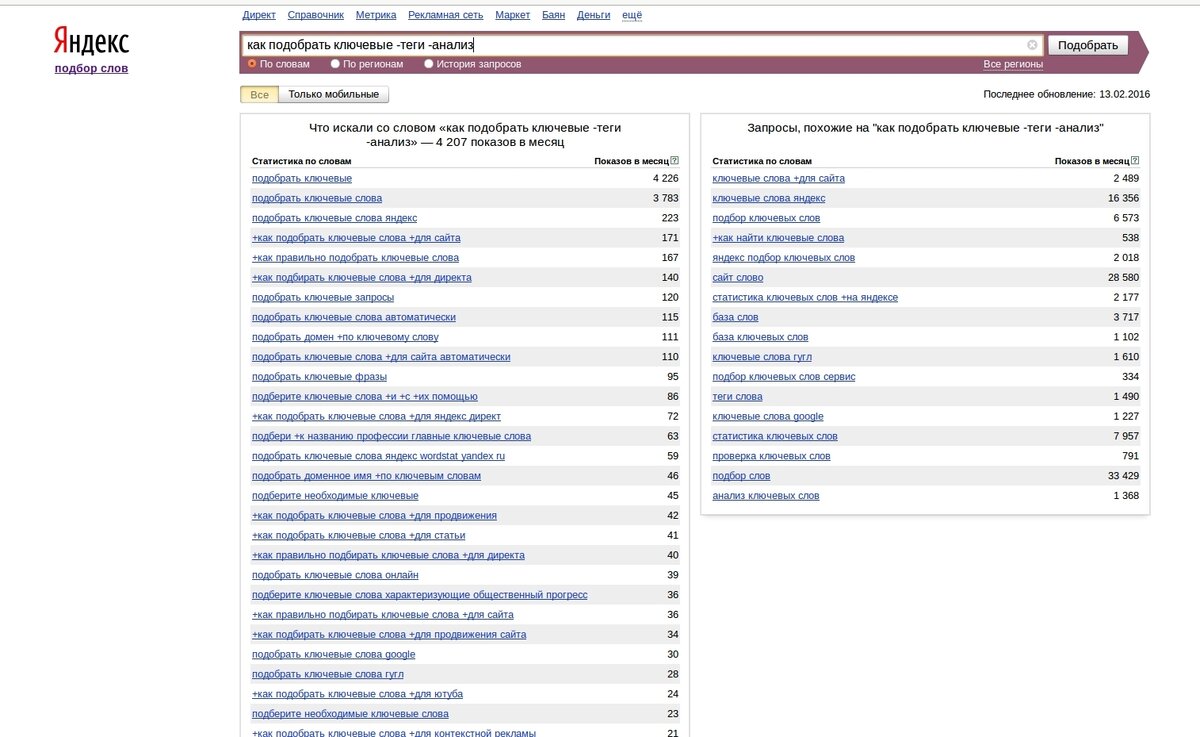Open 'подберите необходимые ключевые слова' link

[350, 714]
